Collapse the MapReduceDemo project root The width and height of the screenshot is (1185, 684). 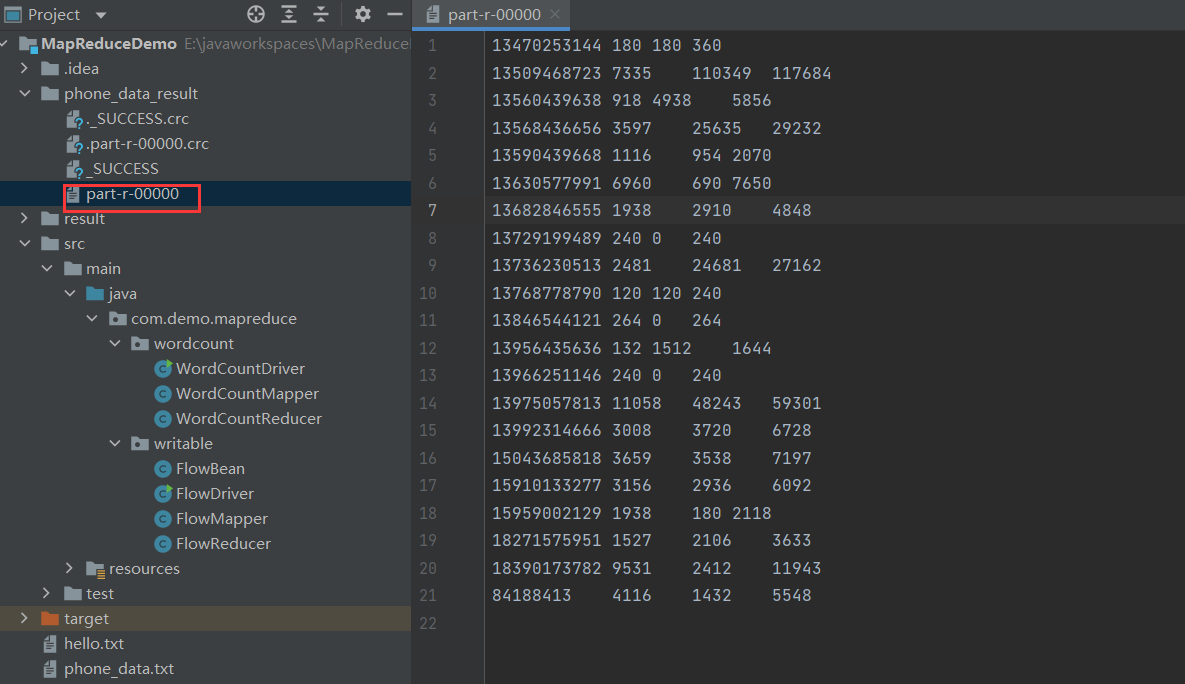pyautogui.click(x=4, y=44)
